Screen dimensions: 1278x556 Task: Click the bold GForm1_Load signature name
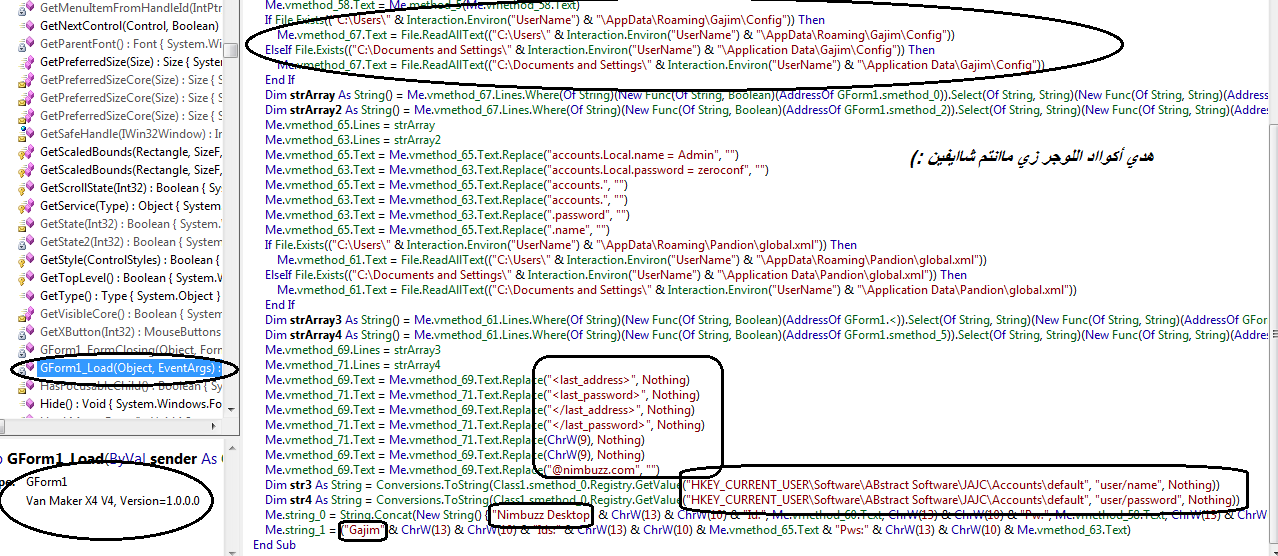coord(56,459)
